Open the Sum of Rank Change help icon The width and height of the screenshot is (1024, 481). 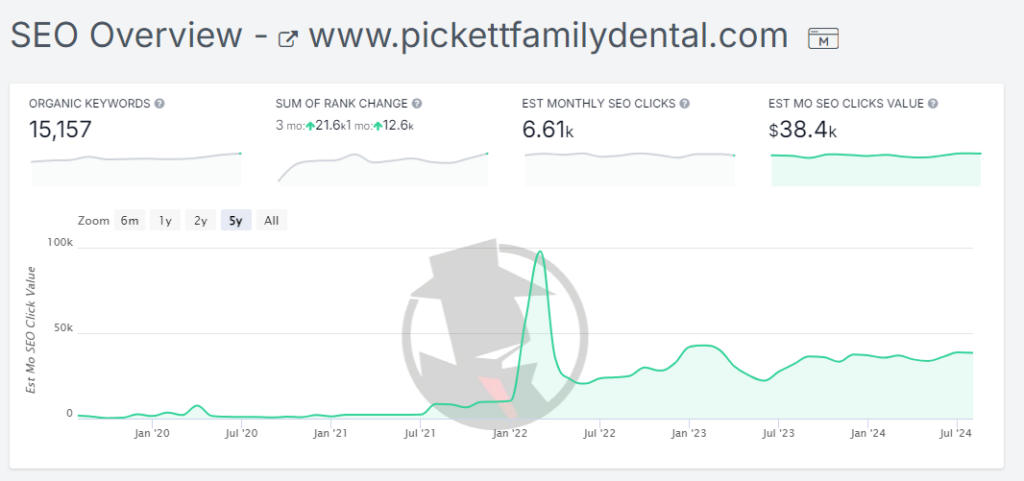[x=417, y=103]
